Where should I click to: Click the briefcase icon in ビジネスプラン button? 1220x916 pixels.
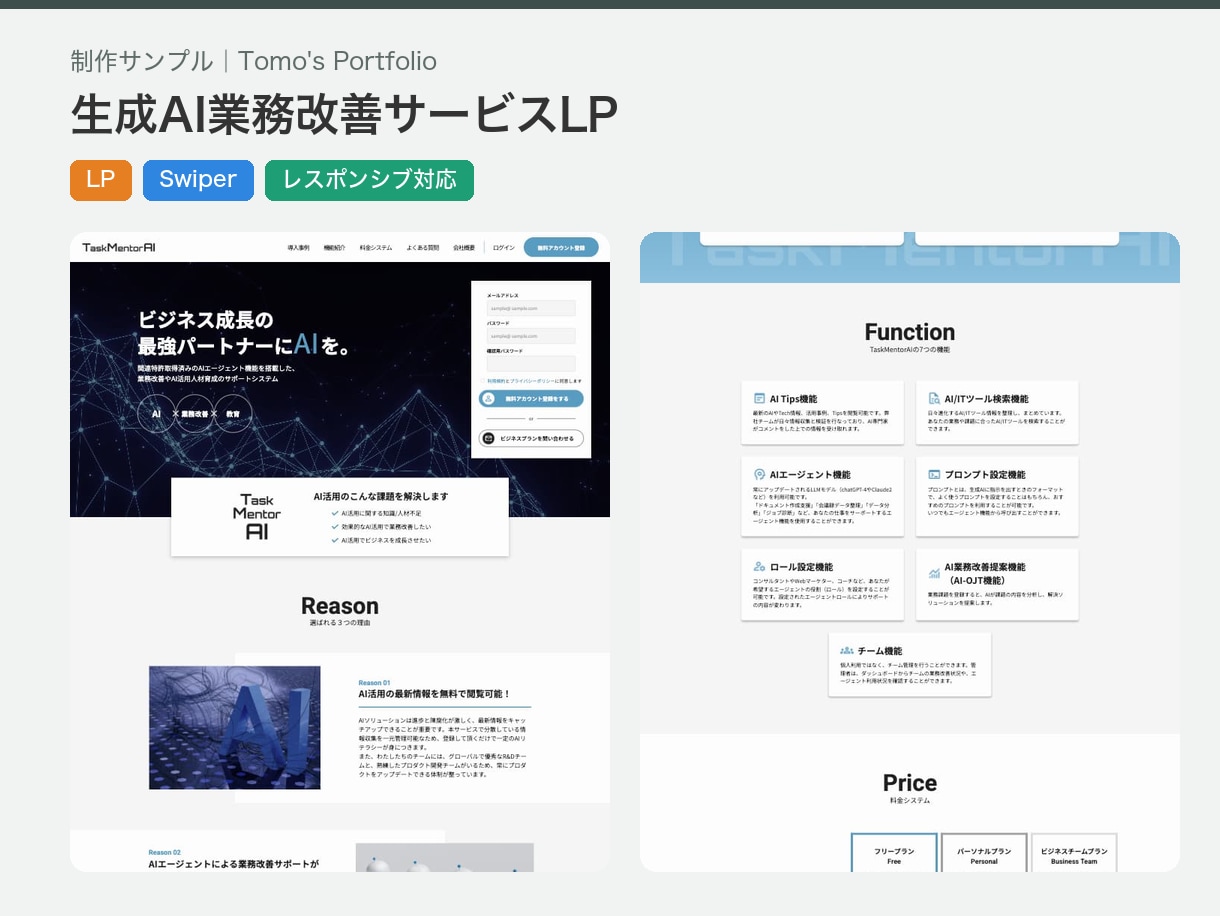click(x=489, y=438)
